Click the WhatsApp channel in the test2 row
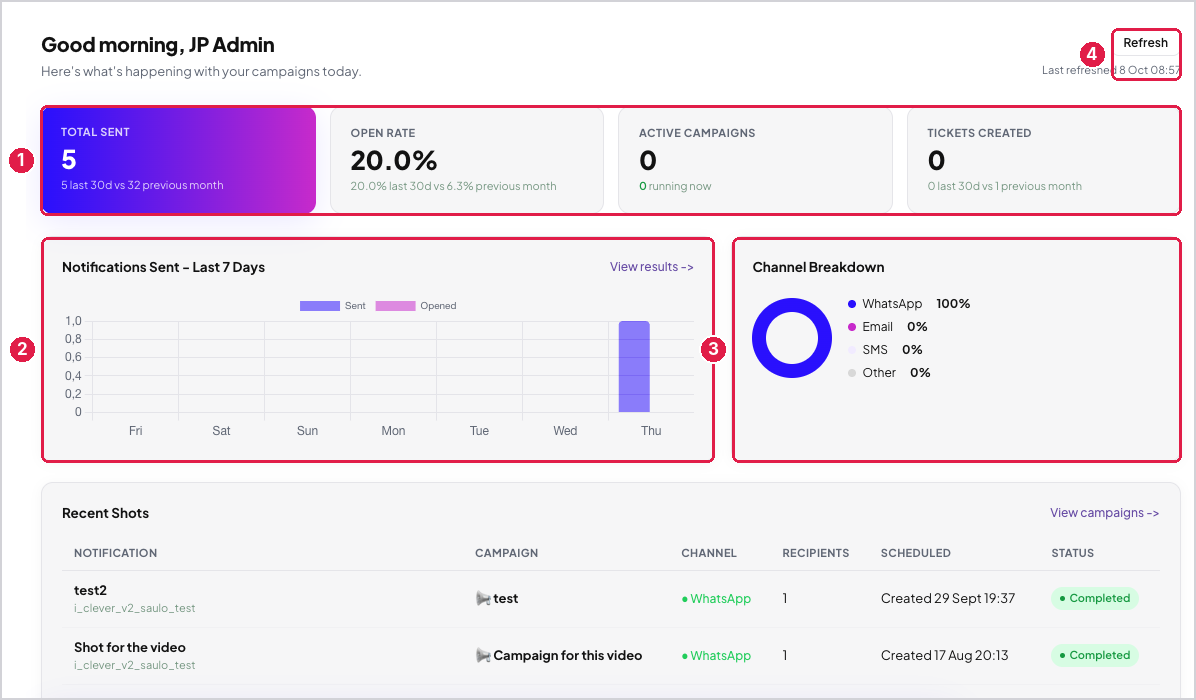 pos(716,599)
